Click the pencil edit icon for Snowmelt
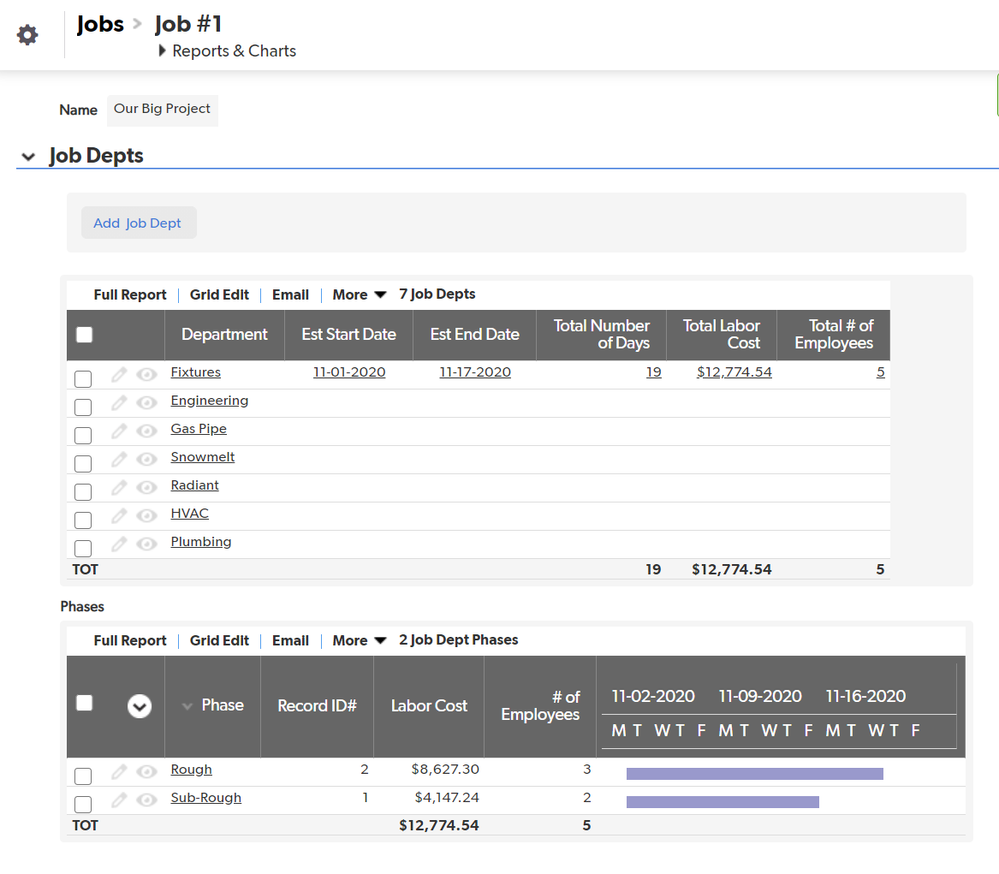999x874 pixels. [119, 459]
